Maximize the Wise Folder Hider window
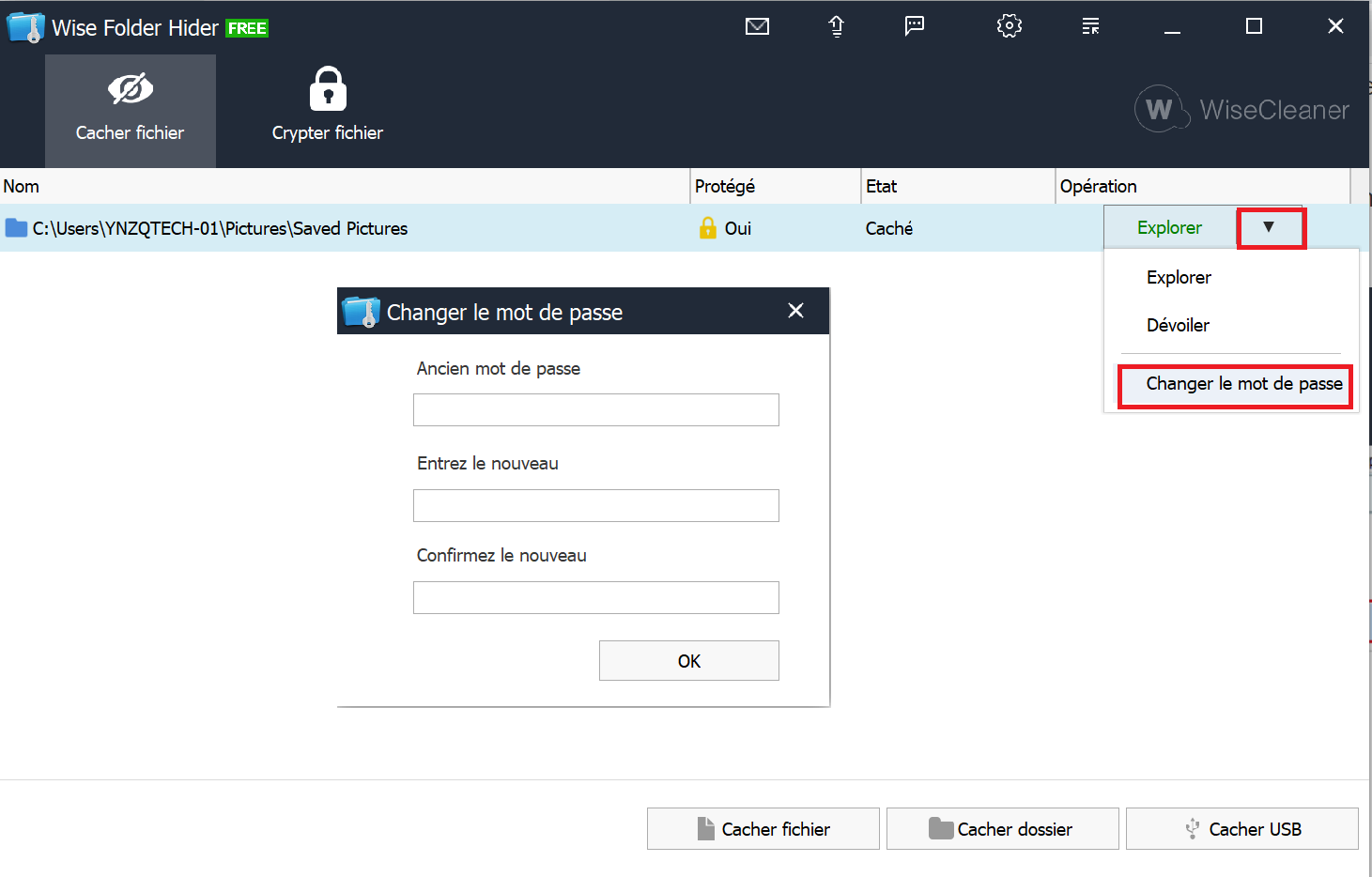The image size is (1372, 877). coord(1254,26)
